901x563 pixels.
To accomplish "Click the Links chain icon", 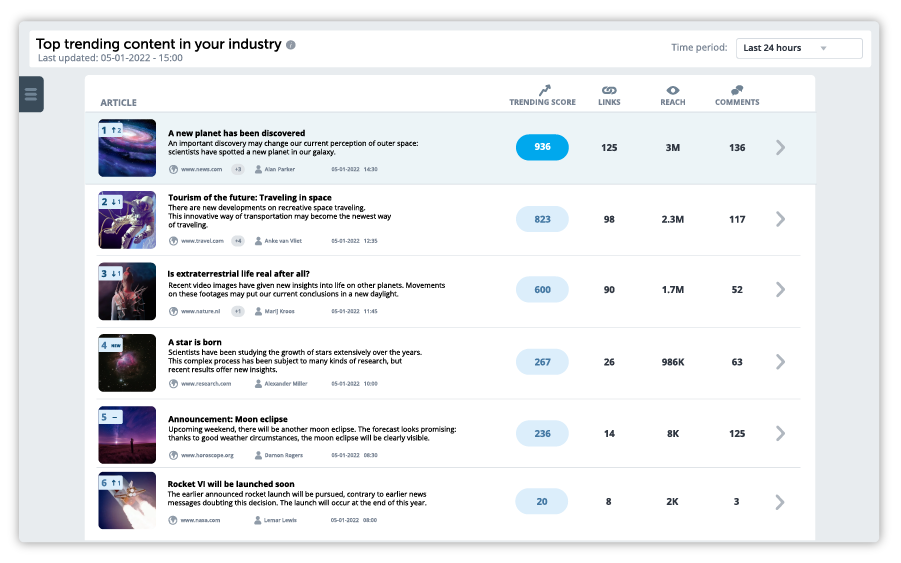I will pyautogui.click(x=609, y=90).
